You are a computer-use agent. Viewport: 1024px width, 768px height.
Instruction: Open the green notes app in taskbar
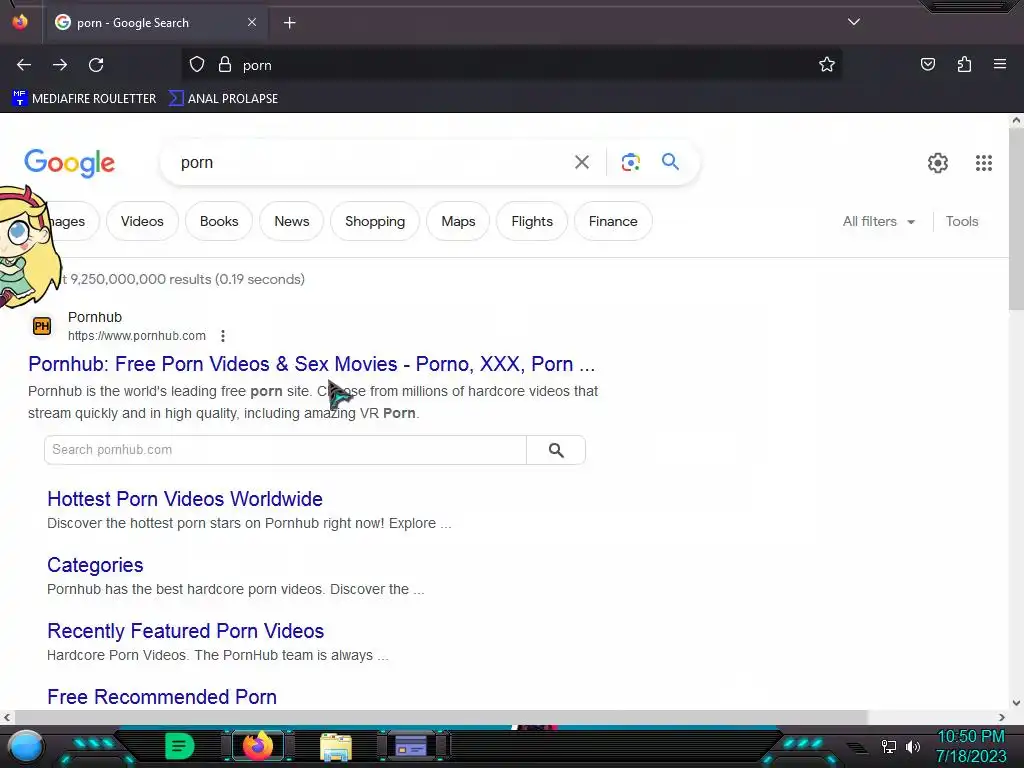(x=179, y=746)
